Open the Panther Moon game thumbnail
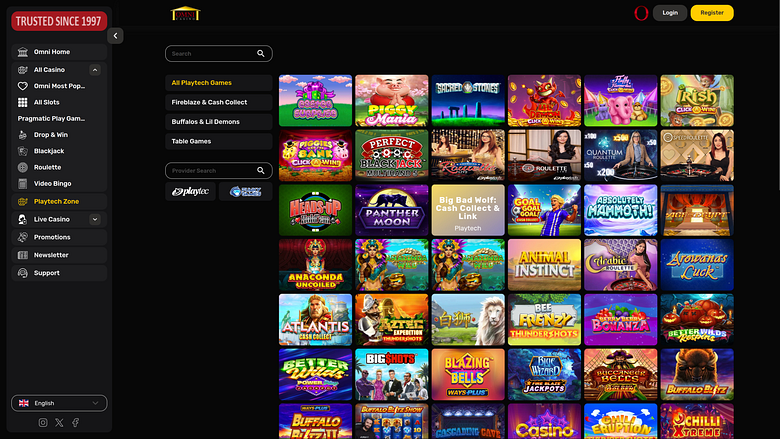 pyautogui.click(x=391, y=210)
